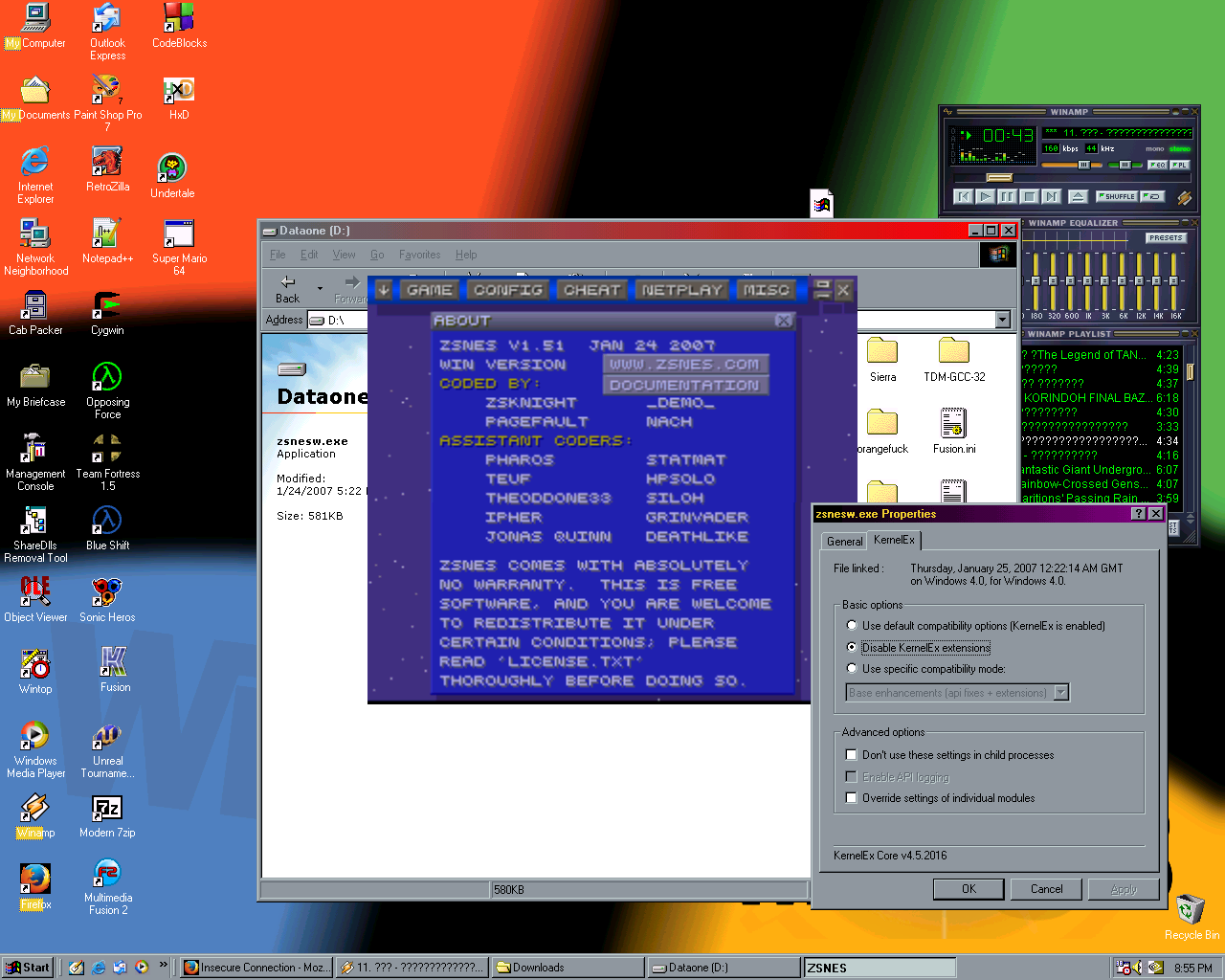Select the TDM-GCC-32 folder
The image size is (1225, 980).
point(954,360)
